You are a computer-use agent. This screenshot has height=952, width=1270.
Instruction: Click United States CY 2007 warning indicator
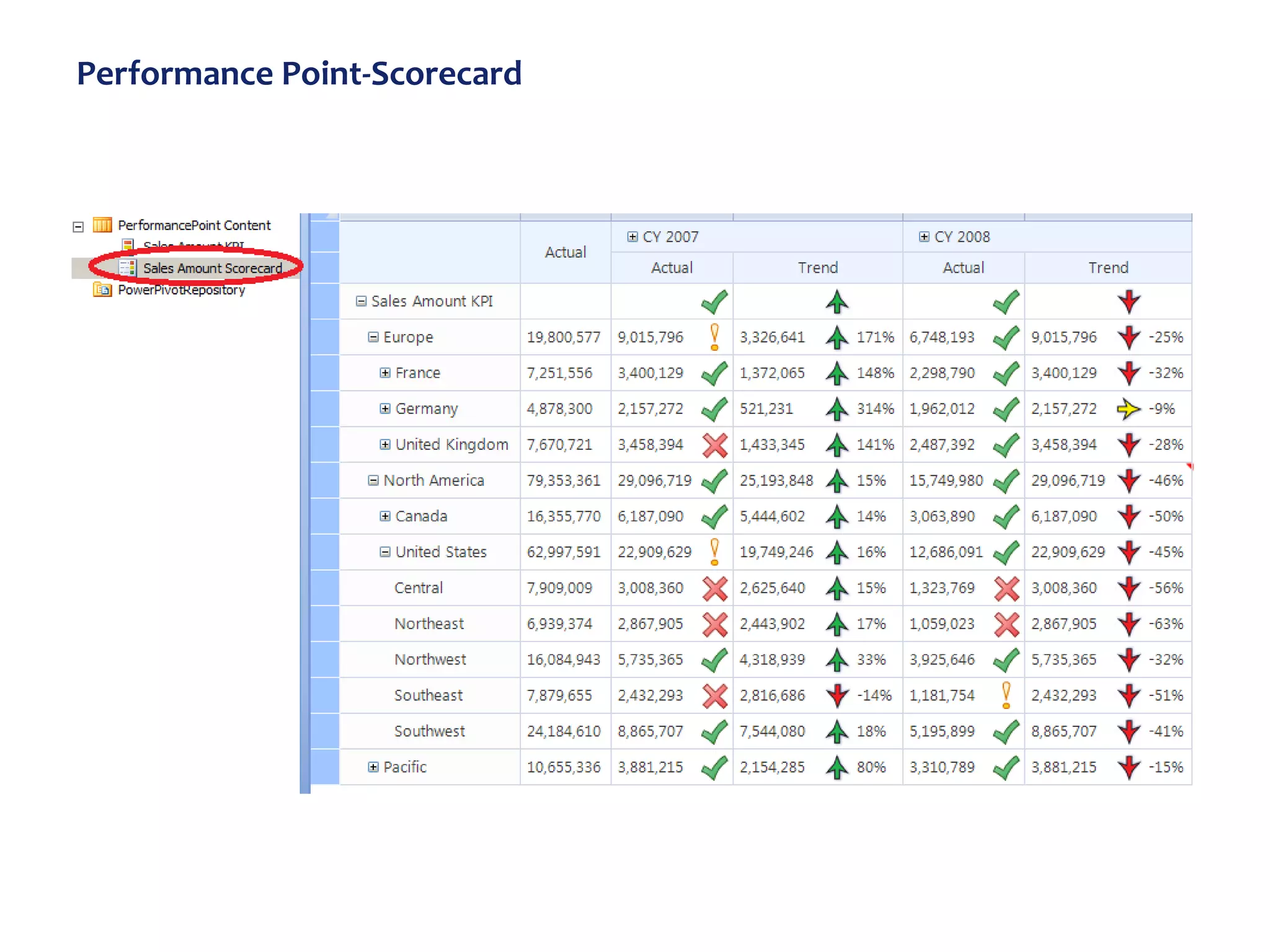pos(714,552)
